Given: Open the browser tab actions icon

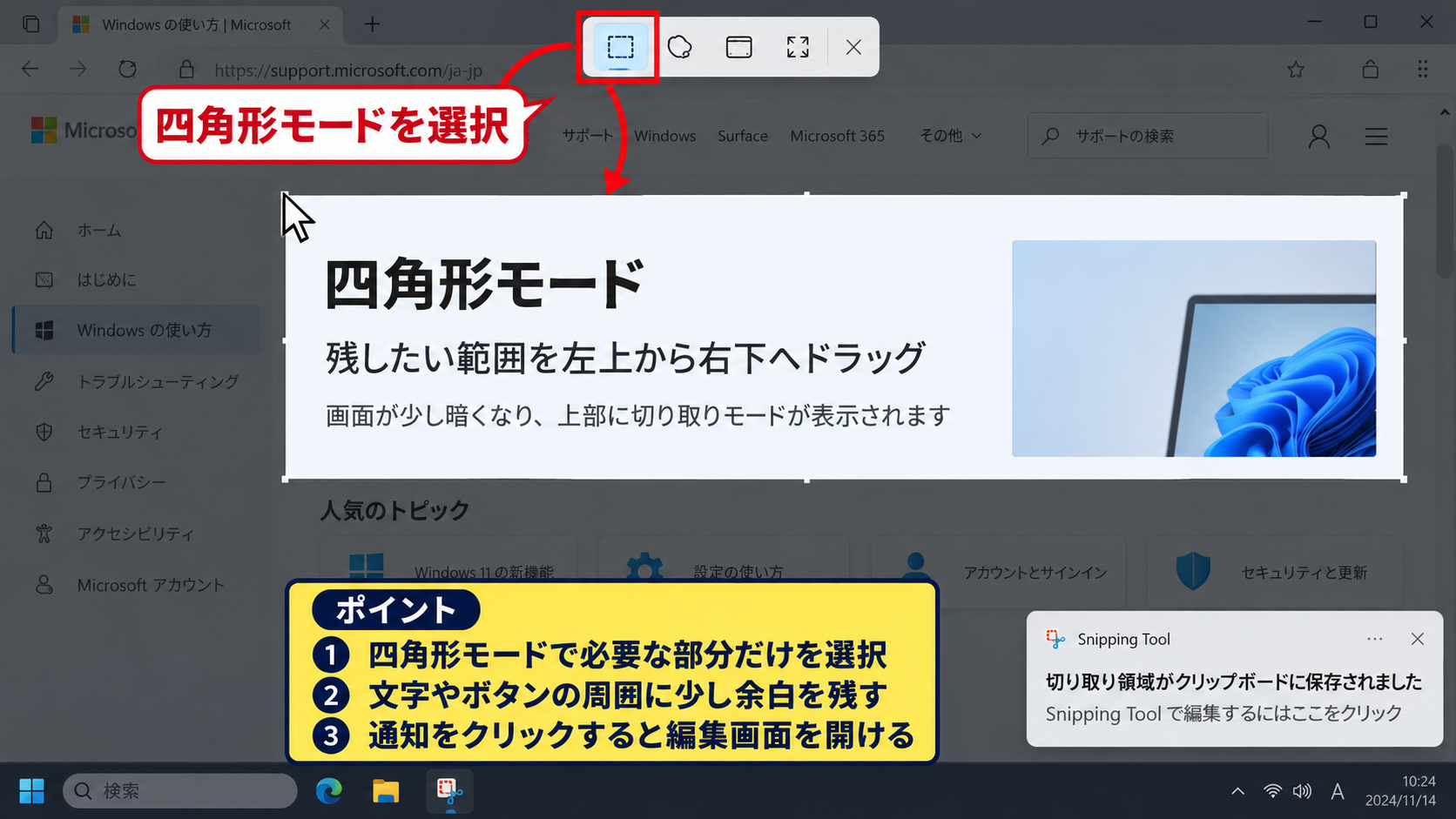Looking at the screenshot, I should point(31,24).
